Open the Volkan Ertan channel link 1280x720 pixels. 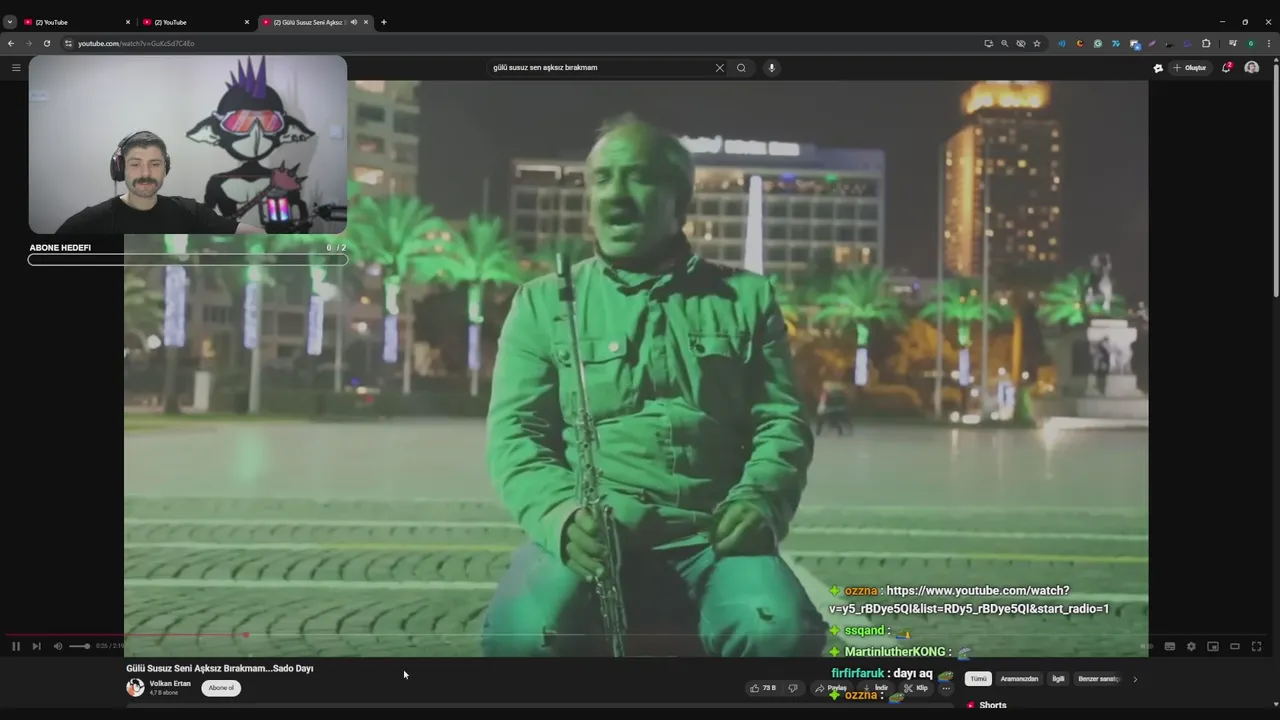170,684
